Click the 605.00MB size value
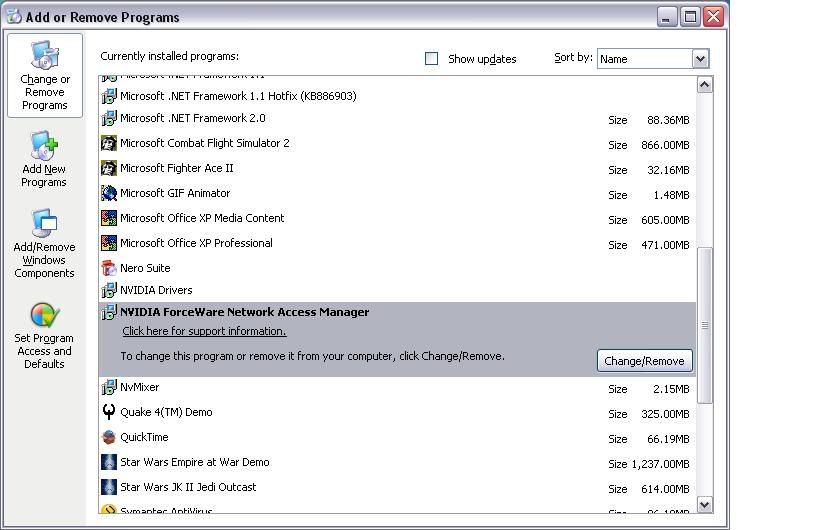Viewport: 840px width, 530px height. [665, 220]
